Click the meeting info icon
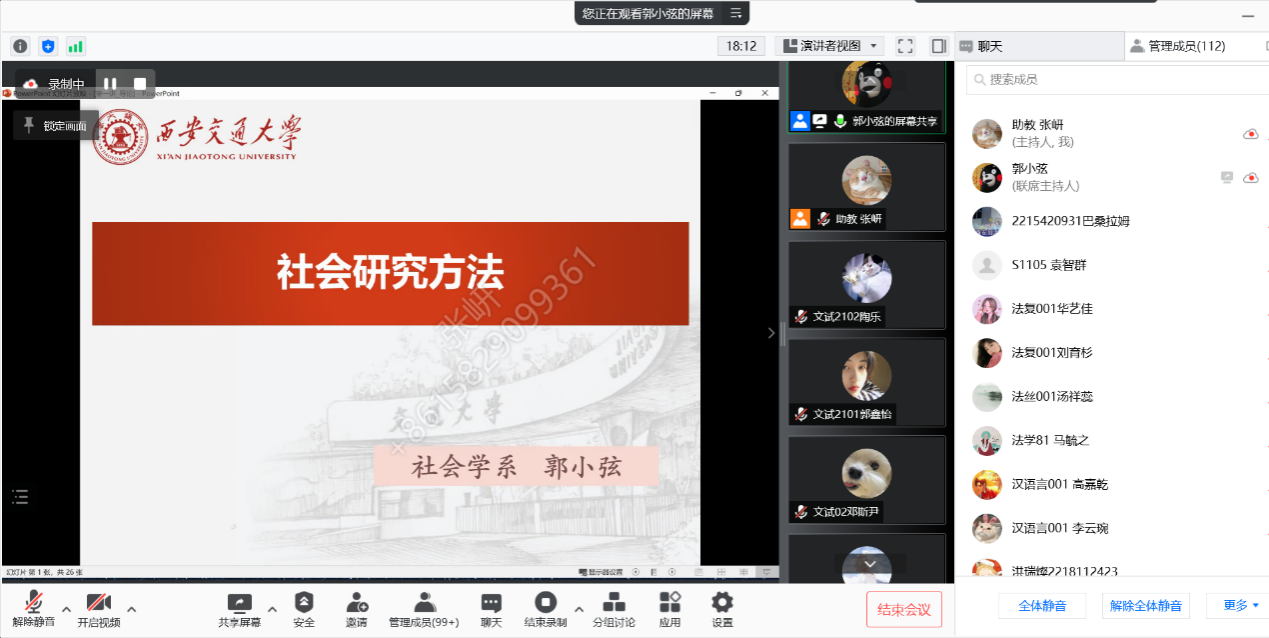The width and height of the screenshot is (1269, 638). (x=20, y=46)
